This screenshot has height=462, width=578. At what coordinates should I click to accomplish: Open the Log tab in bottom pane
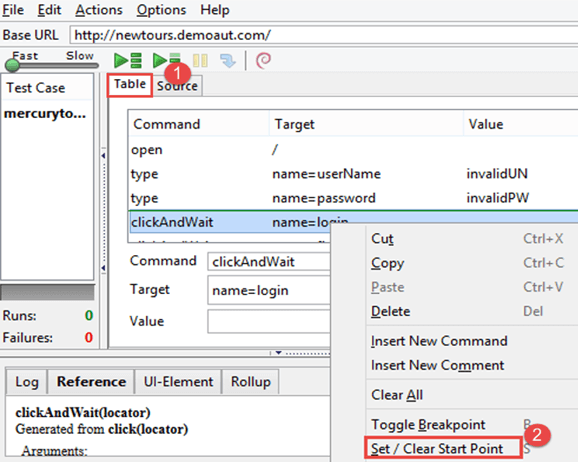pyautogui.click(x=27, y=382)
